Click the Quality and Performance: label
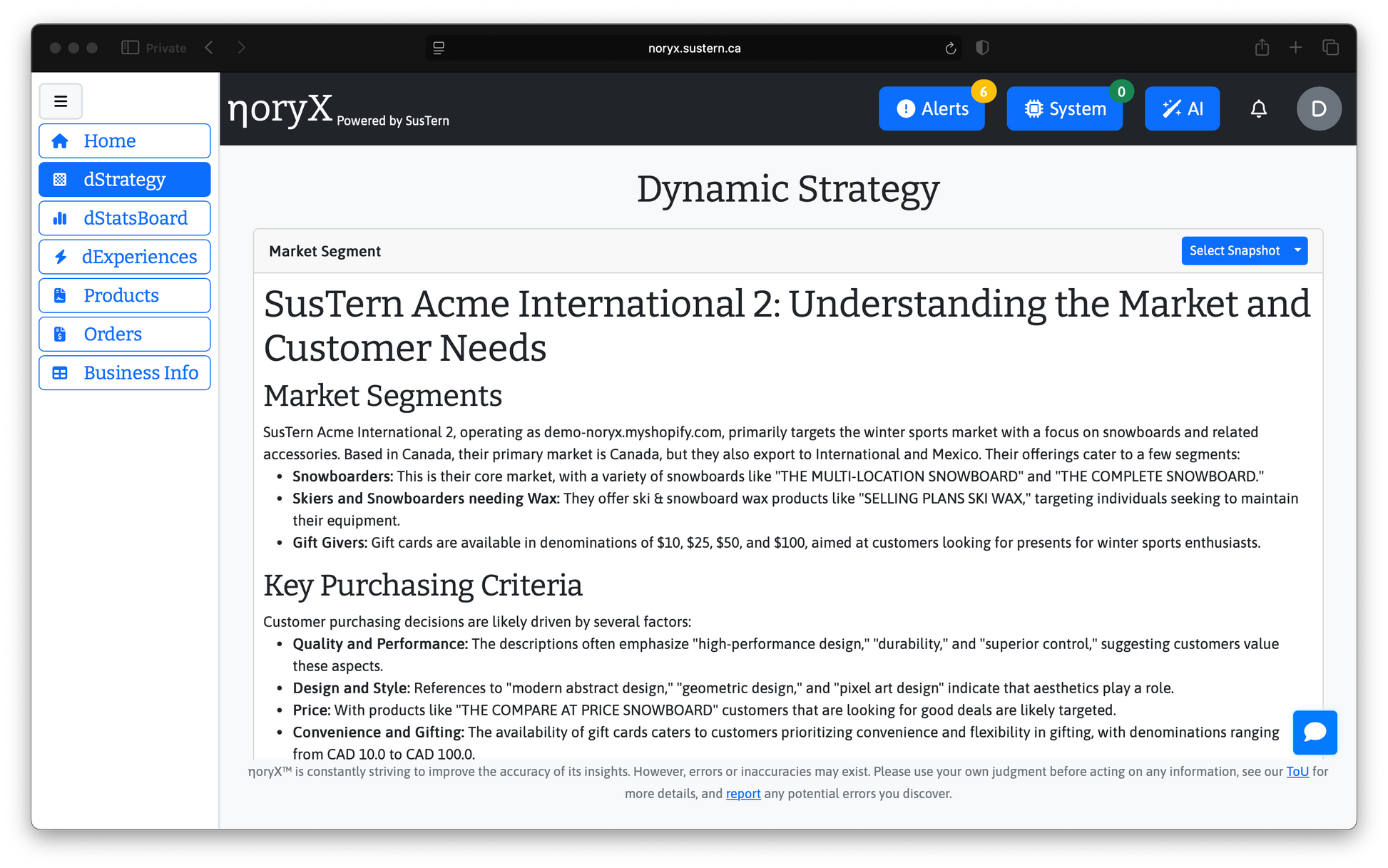Image resolution: width=1388 pixels, height=868 pixels. [380, 644]
